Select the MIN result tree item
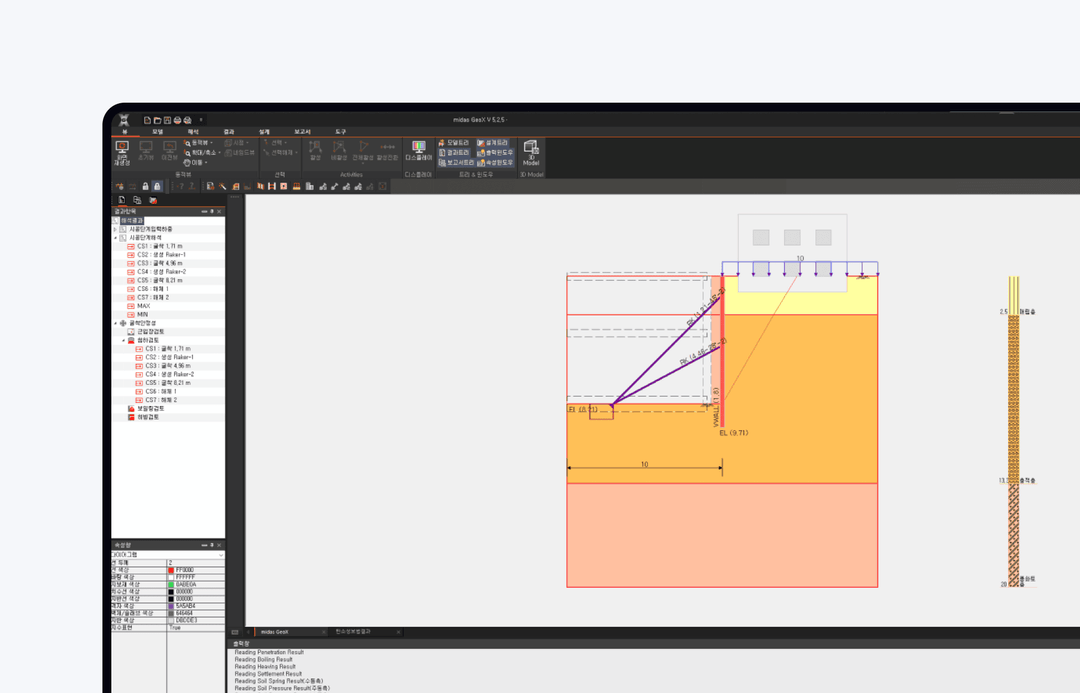 [143, 315]
